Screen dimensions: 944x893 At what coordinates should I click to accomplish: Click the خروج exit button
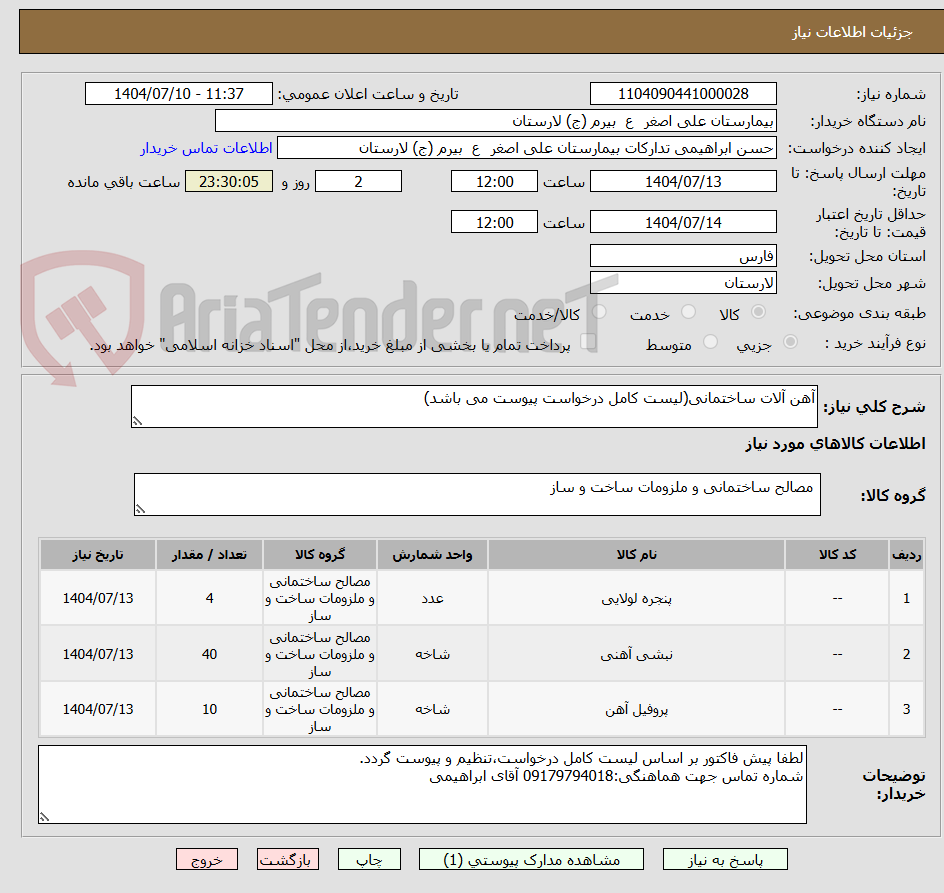tap(207, 859)
